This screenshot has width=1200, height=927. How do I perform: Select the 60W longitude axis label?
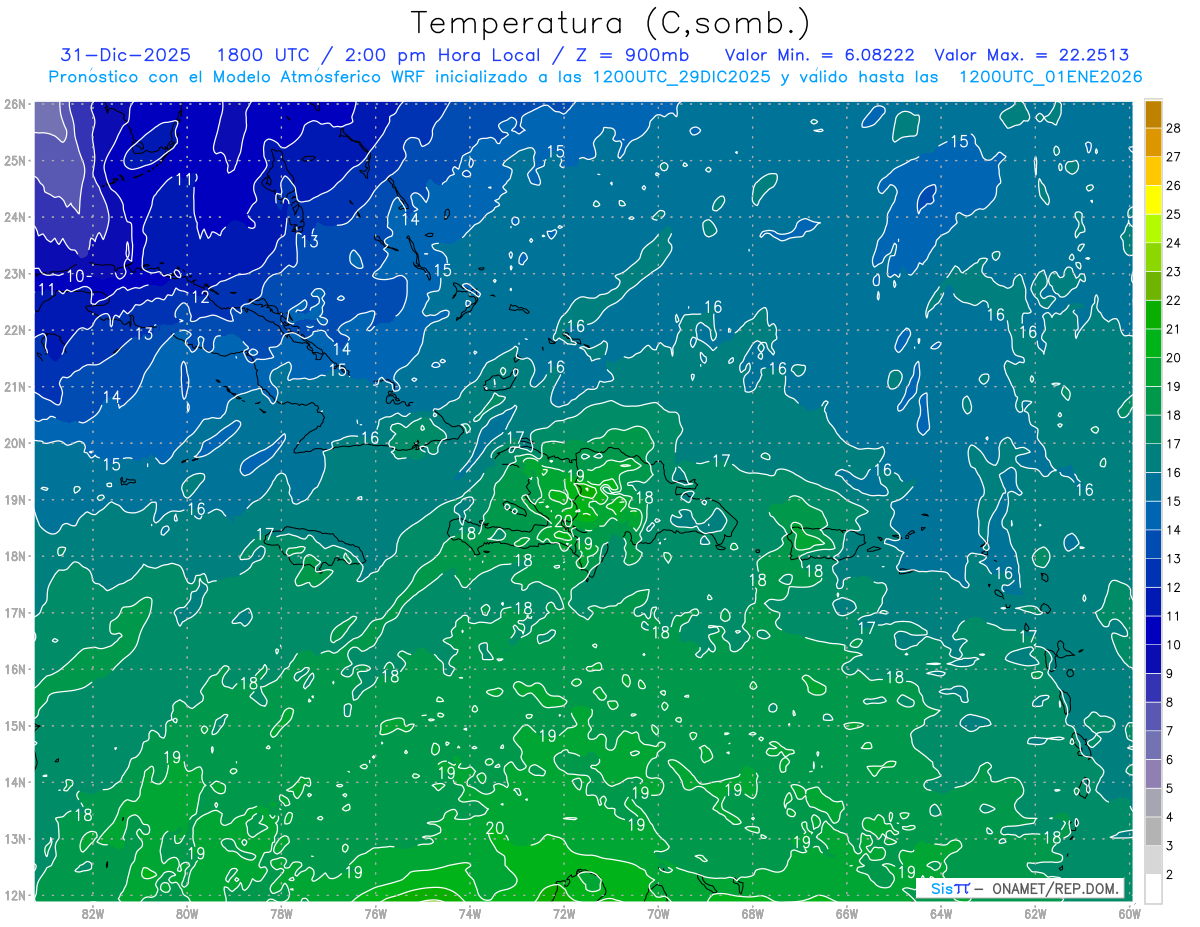[x=1129, y=913]
